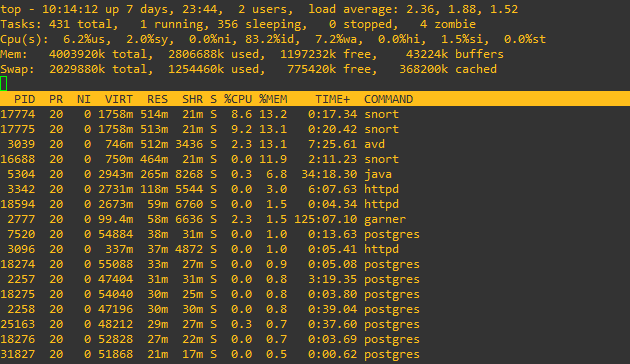Image resolution: width=630 pixels, height=364 pixels.
Task: Click the postgres process with PID 31827
Action: pos(210,354)
